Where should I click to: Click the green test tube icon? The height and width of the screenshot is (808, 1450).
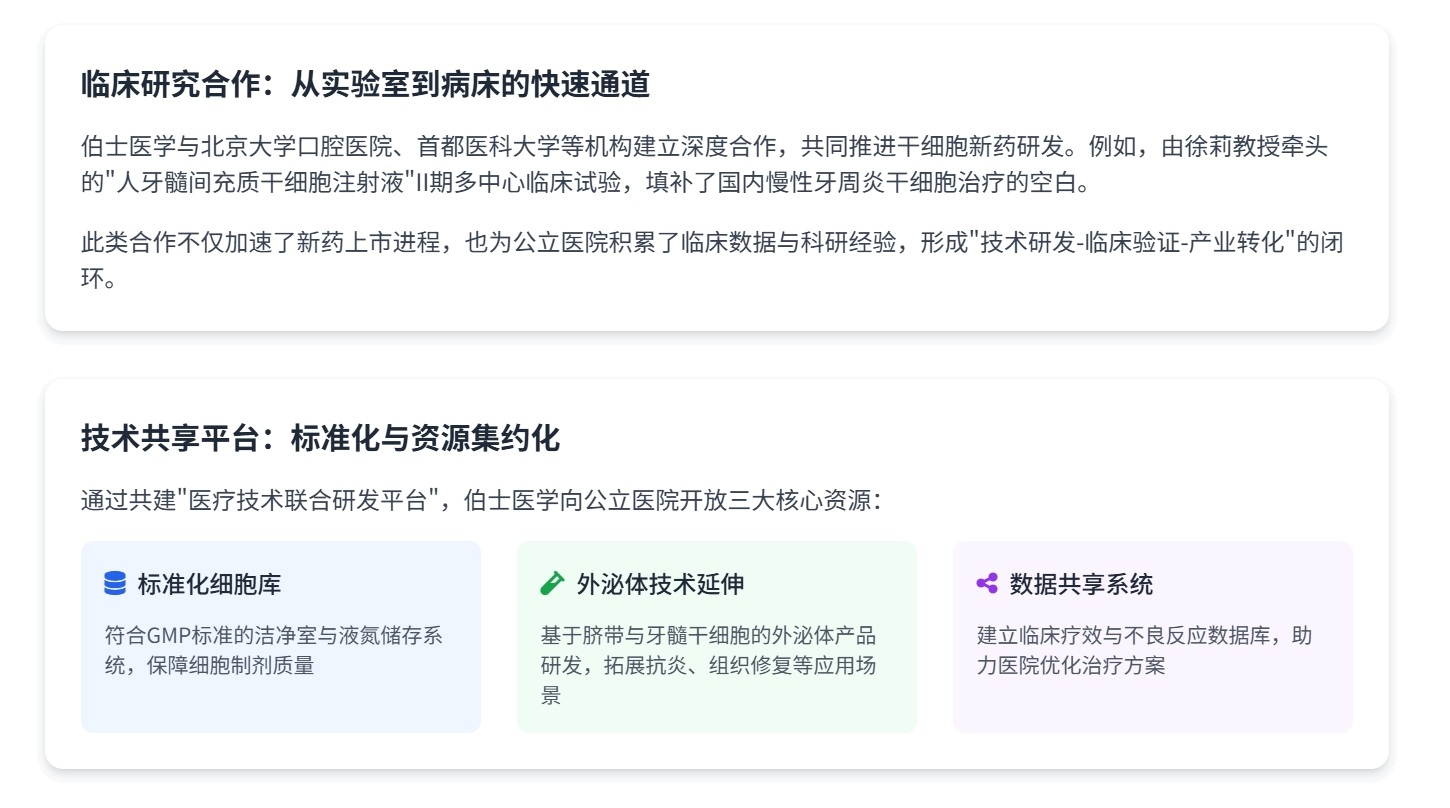pyautogui.click(x=551, y=583)
